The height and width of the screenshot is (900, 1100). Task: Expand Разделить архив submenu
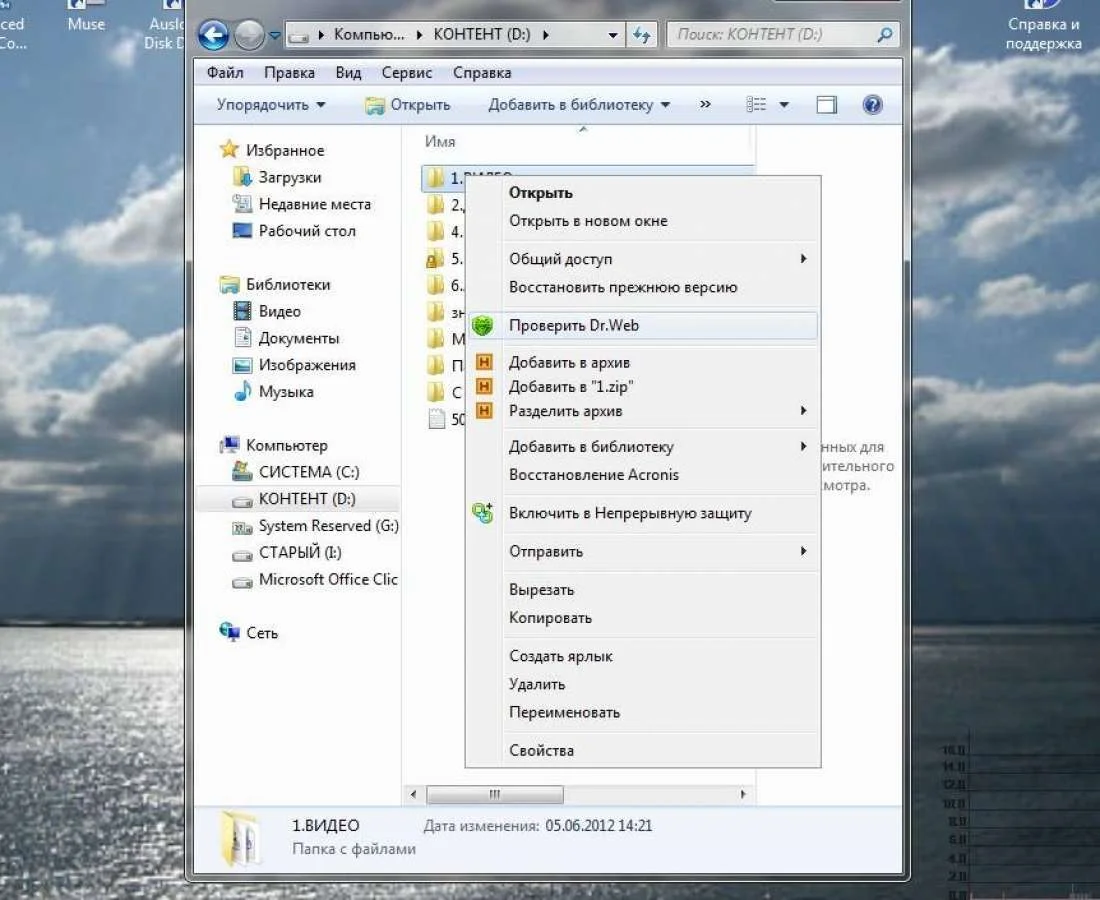tap(643, 411)
